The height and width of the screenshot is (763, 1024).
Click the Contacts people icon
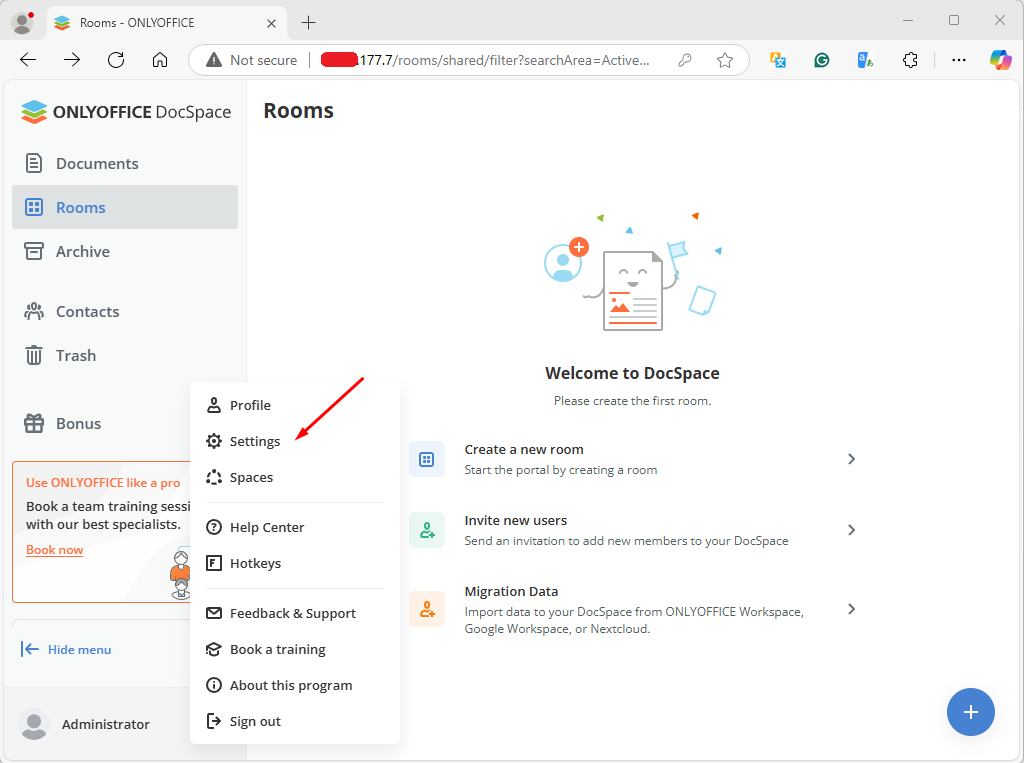(x=34, y=312)
